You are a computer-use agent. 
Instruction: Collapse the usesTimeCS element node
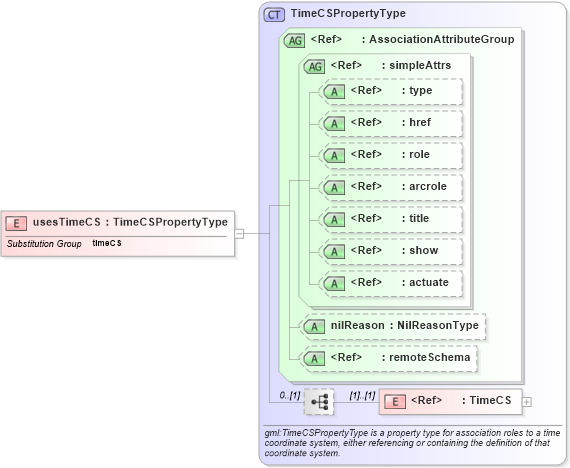point(239,233)
